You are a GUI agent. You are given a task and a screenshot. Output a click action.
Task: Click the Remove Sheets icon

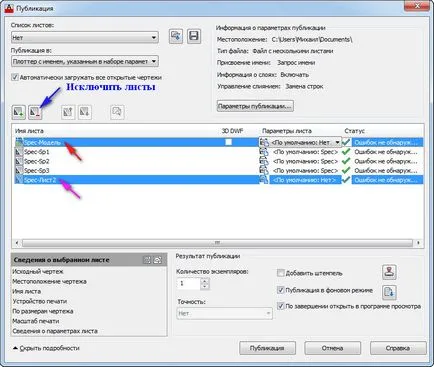35,112
